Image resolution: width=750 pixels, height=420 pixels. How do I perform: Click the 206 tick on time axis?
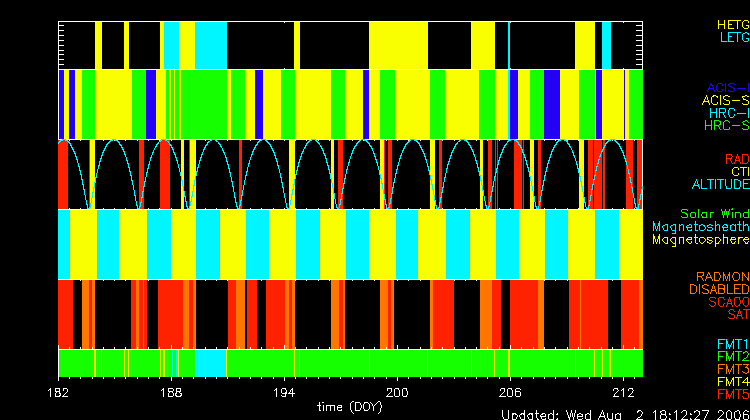click(511, 394)
